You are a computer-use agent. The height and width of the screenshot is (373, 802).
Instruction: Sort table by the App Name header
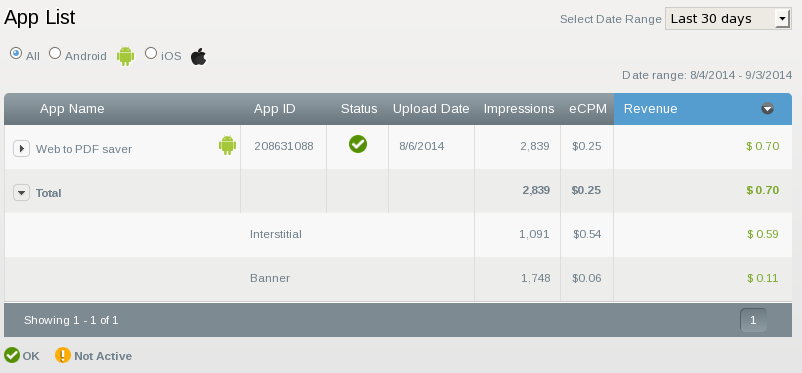(72, 109)
